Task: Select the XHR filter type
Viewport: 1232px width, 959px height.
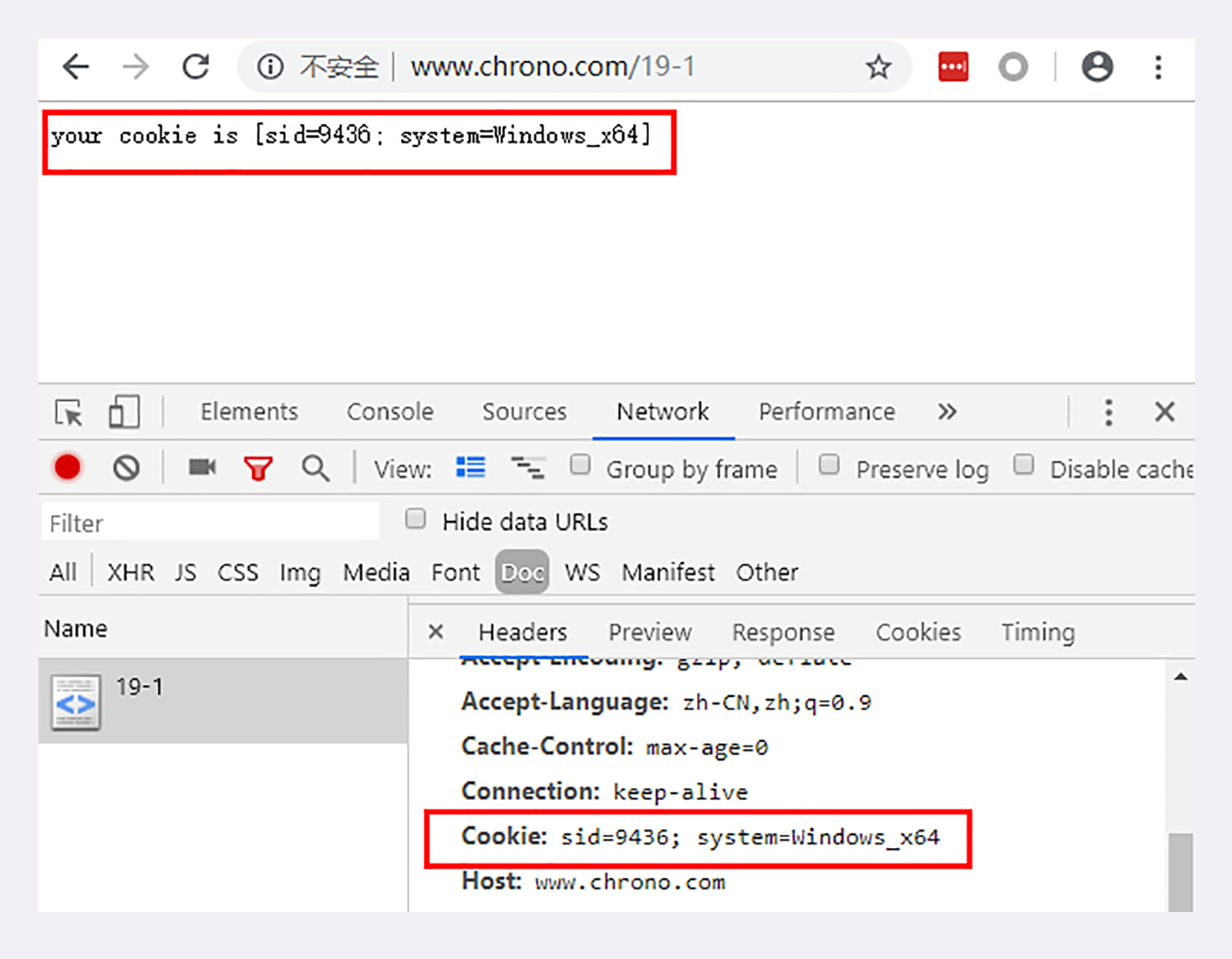Action: (130, 572)
